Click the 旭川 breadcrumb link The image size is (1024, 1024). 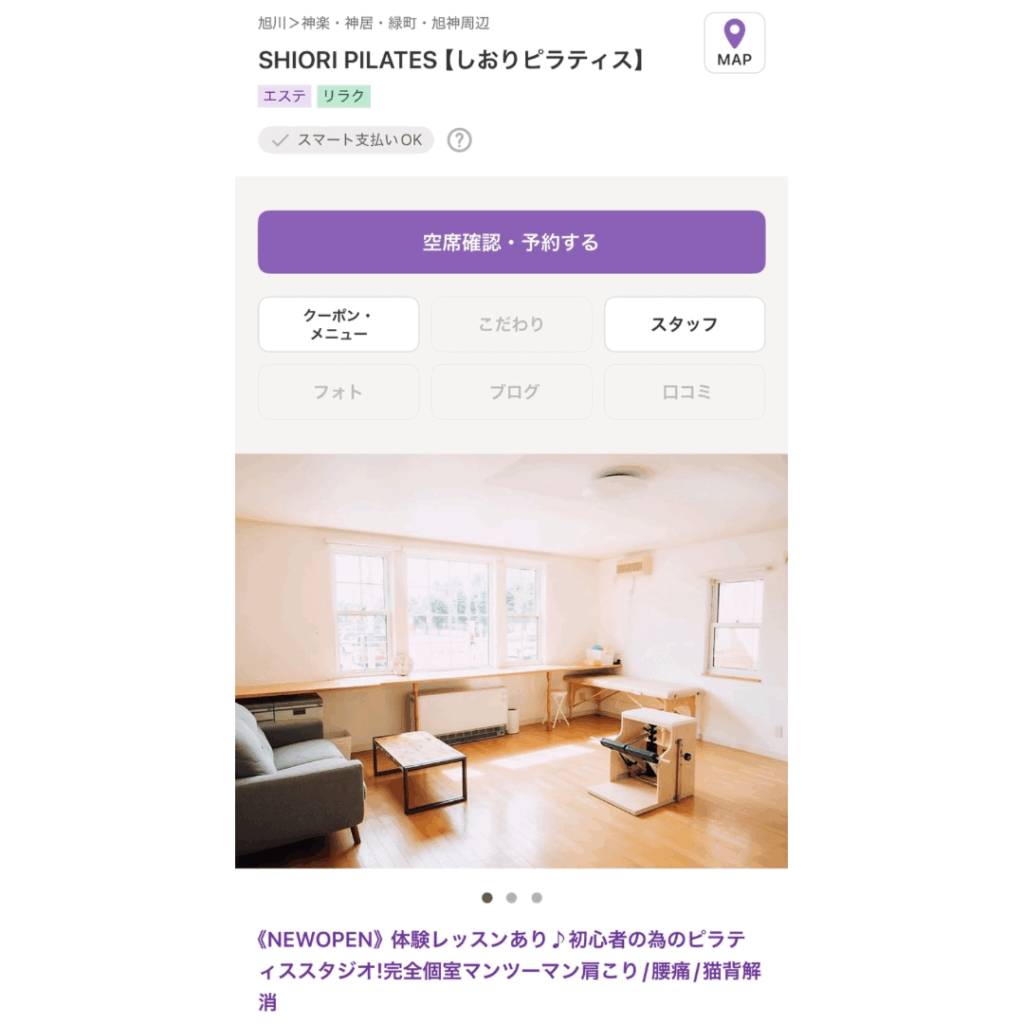272,24
